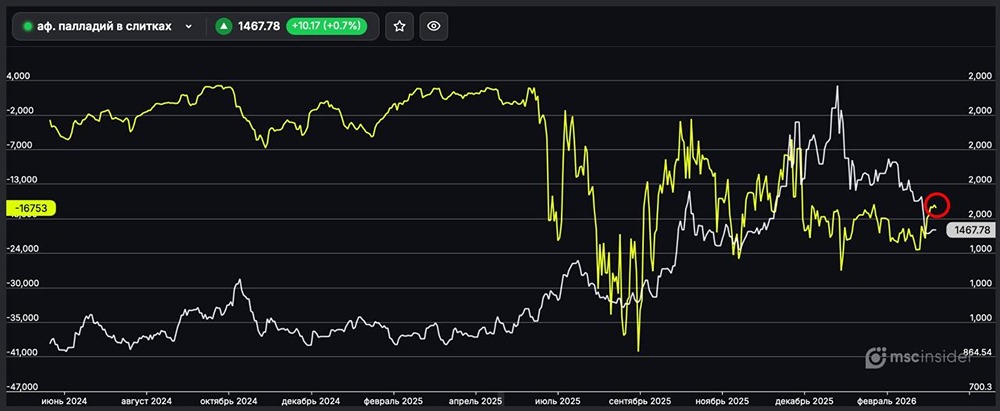Click the -7,000 left axis label
Image resolution: width=1000 pixels, height=411 pixels.
click(x=19, y=146)
